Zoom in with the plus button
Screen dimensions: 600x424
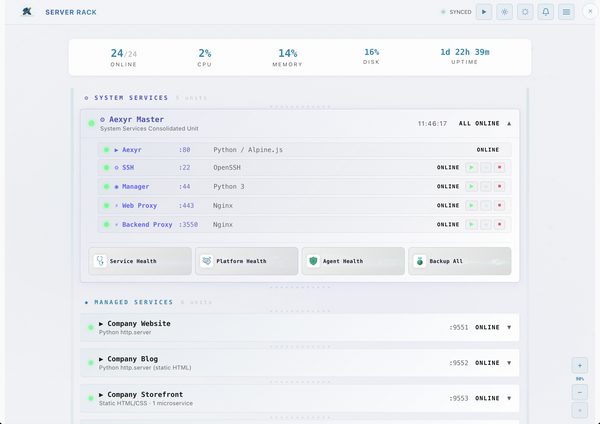(x=580, y=365)
